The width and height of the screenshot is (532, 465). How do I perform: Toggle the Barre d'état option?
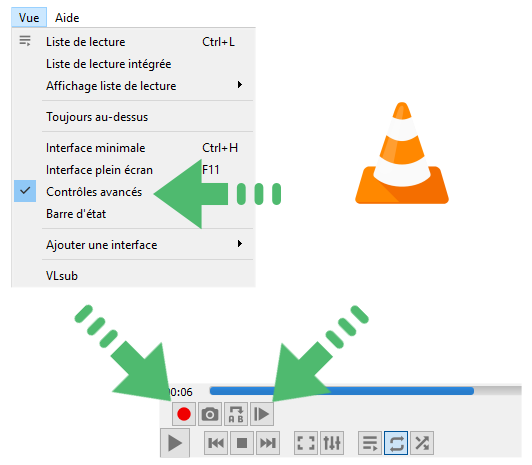click(134, 214)
